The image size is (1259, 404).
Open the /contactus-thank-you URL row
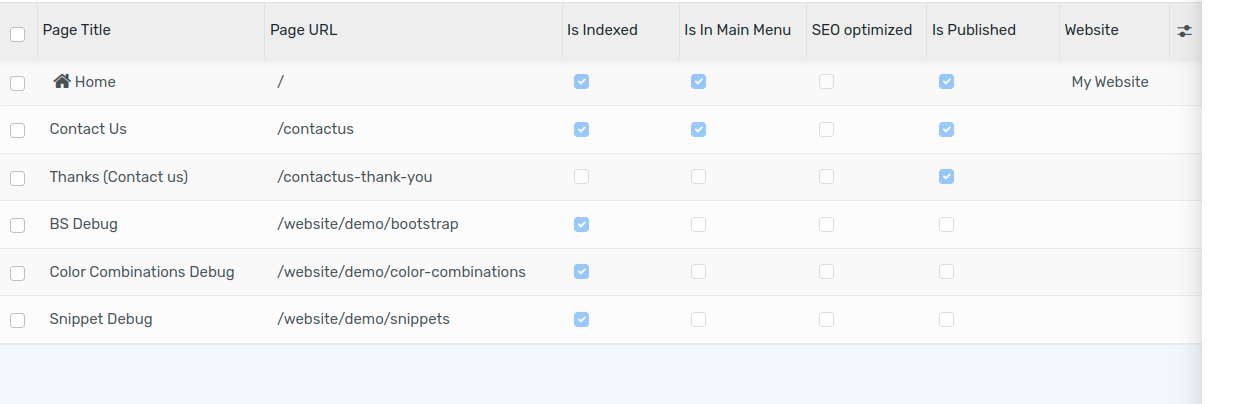(355, 177)
